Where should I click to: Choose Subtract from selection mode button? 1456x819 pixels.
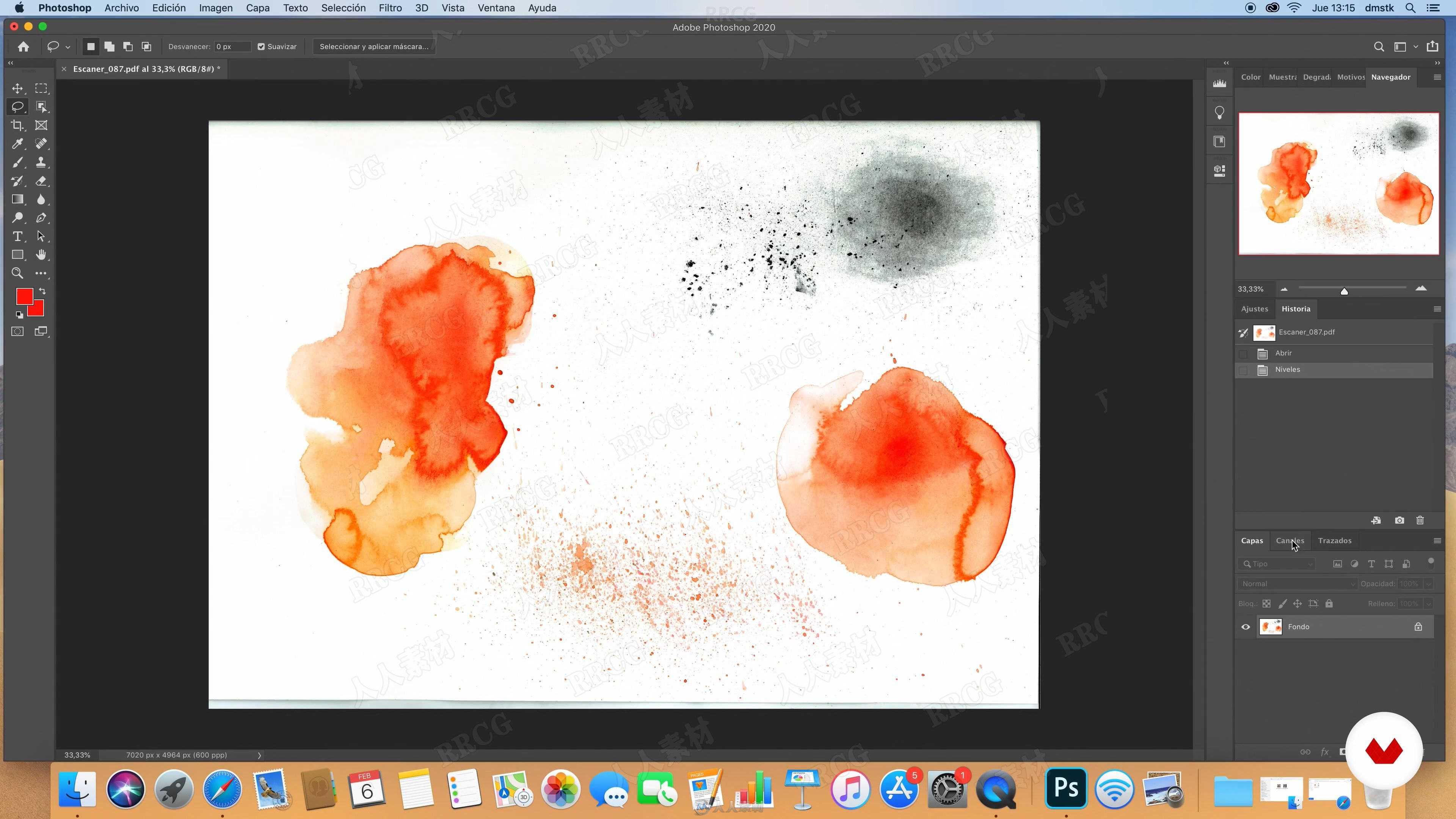128,46
